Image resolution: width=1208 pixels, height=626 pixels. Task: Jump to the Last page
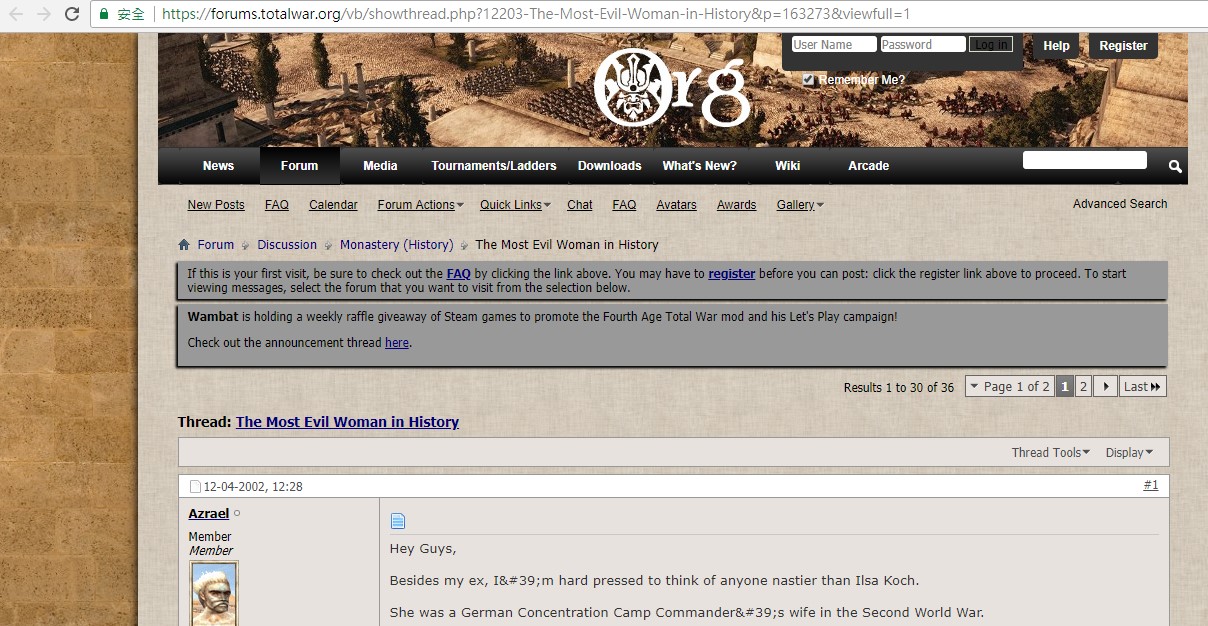click(x=1142, y=387)
